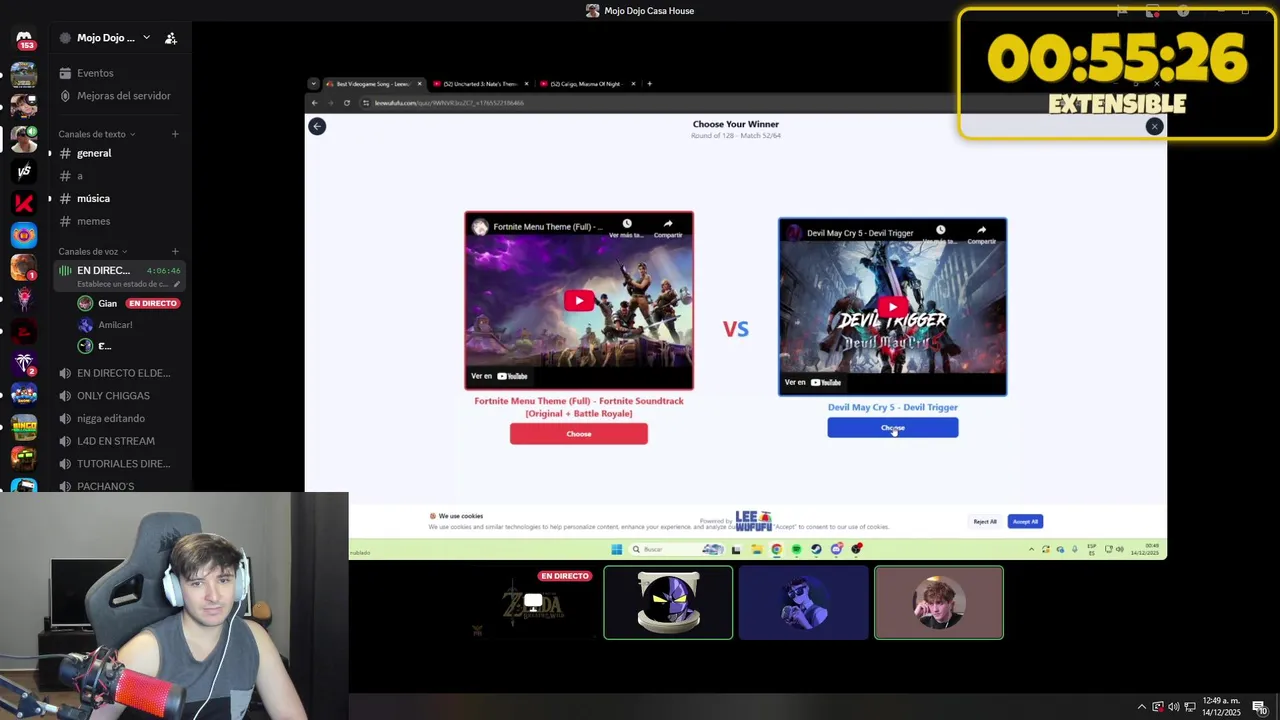
Task: Click Compartir on the Fortnite video
Action: pyautogui.click(x=668, y=229)
